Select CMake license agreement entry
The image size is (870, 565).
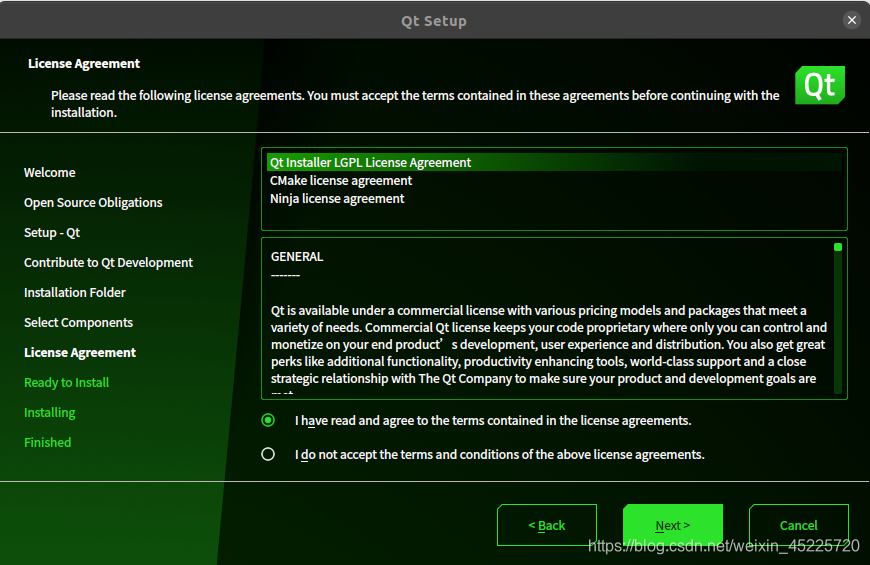coord(554,180)
